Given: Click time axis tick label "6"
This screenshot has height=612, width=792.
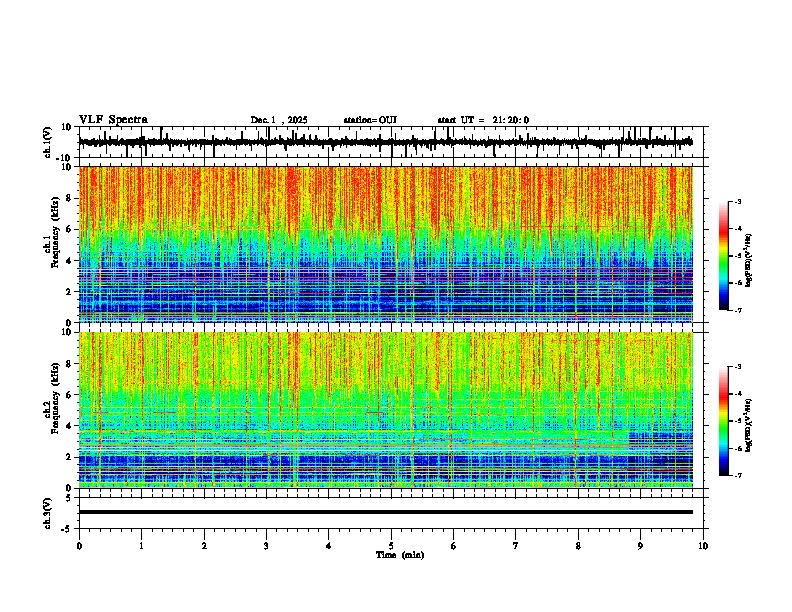Looking at the screenshot, I should click(x=454, y=546).
